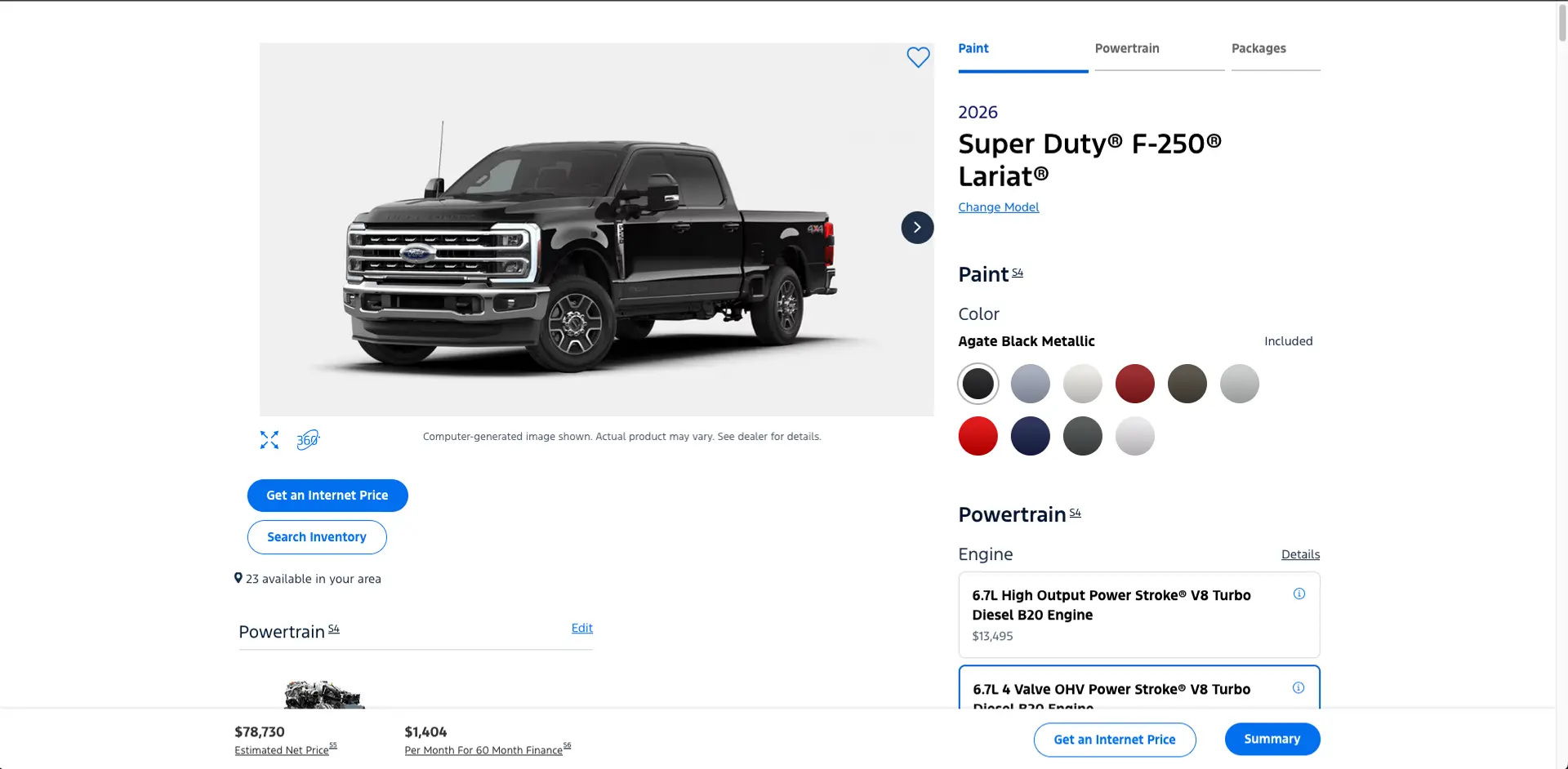
Task: Open the Per Month For 60 Month Finance details
Action: (483, 749)
